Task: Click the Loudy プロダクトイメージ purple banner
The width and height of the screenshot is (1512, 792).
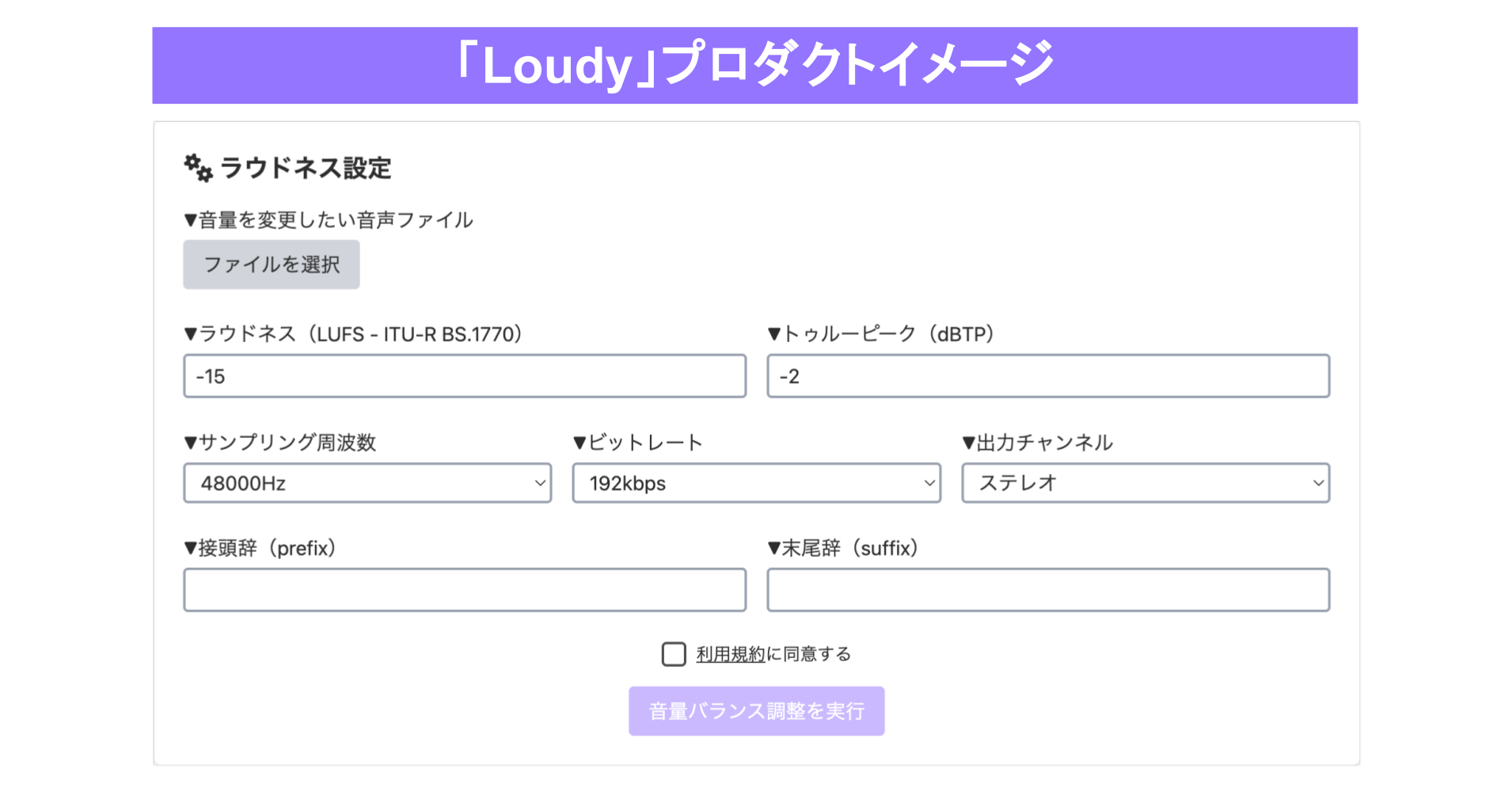Action: [754, 65]
